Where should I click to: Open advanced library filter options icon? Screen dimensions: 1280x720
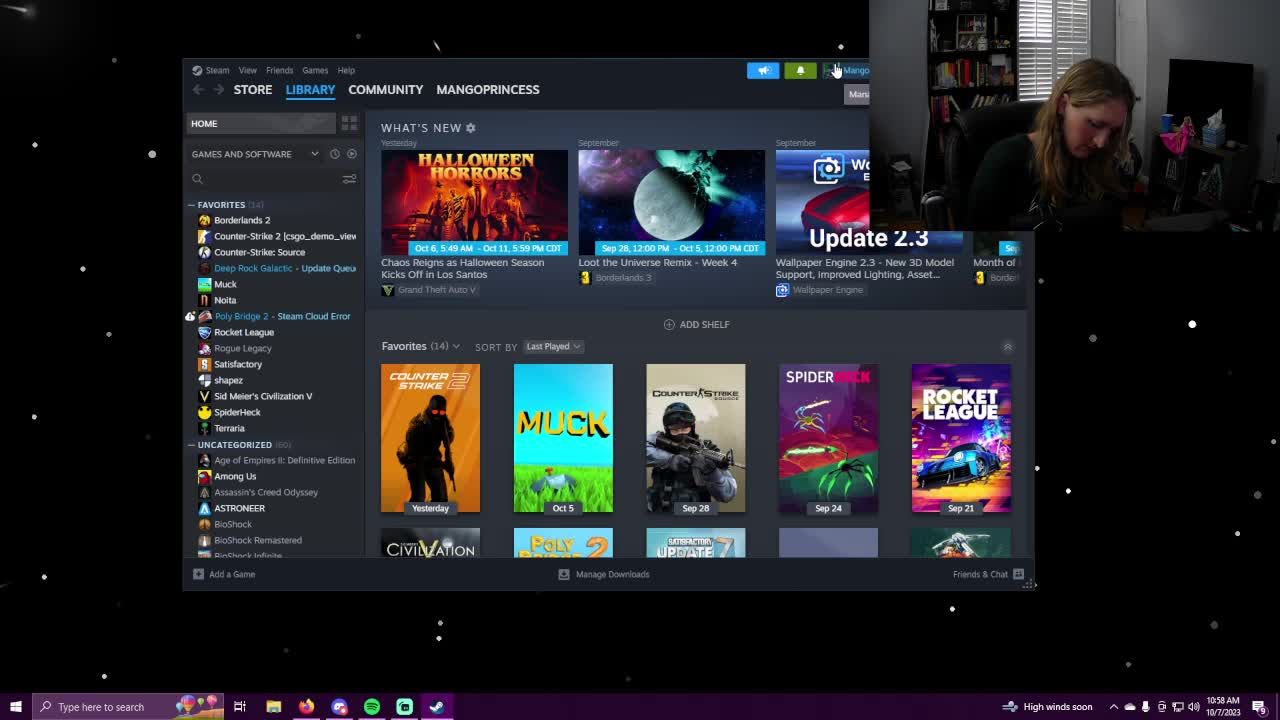[349, 179]
